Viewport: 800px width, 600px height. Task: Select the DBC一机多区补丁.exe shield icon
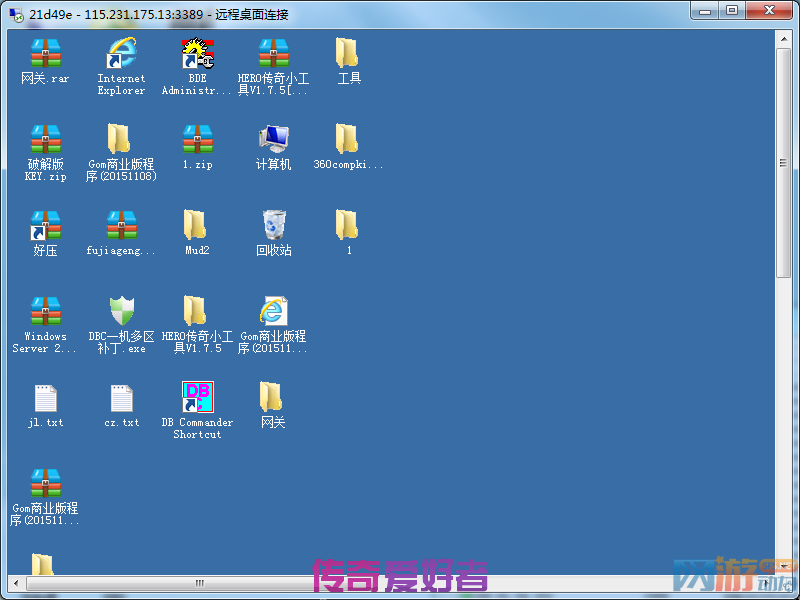121,312
